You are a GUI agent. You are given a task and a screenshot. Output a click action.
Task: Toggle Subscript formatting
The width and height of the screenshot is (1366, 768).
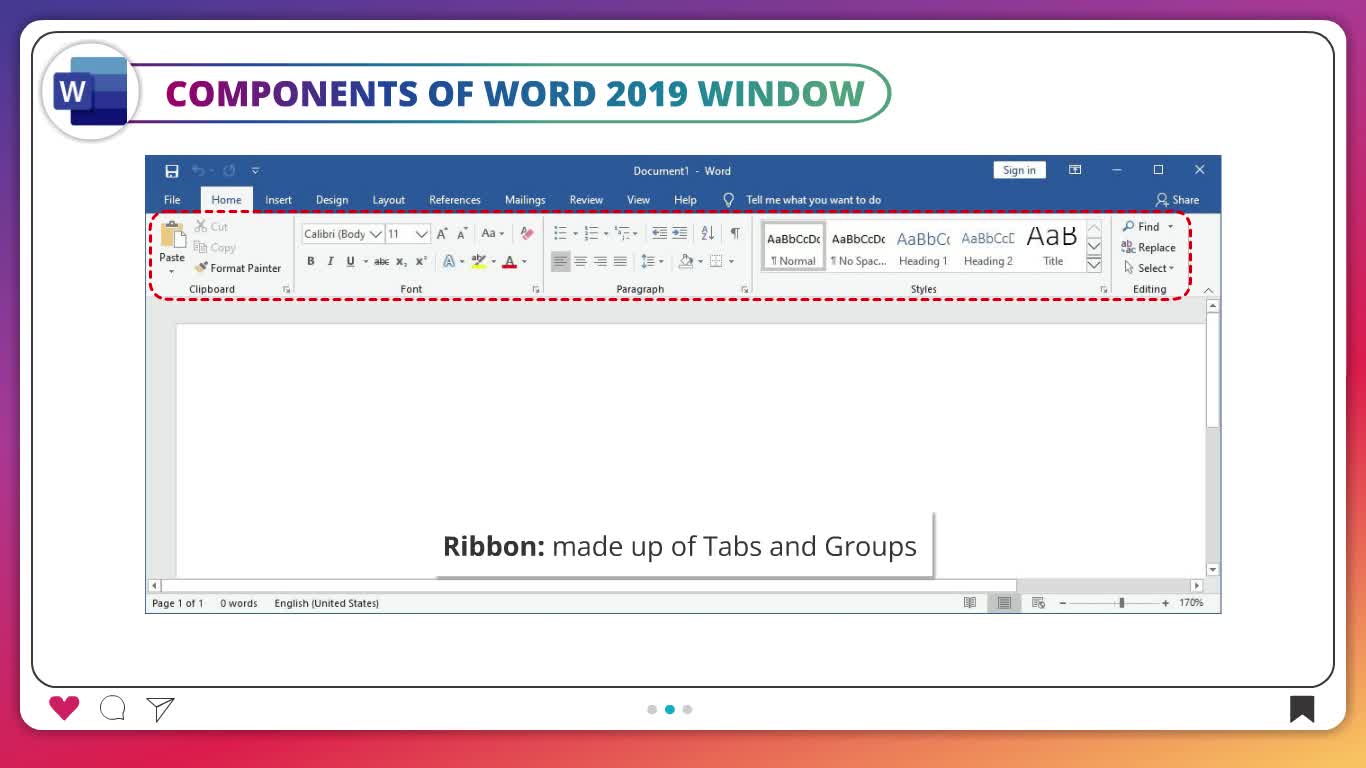tap(401, 262)
